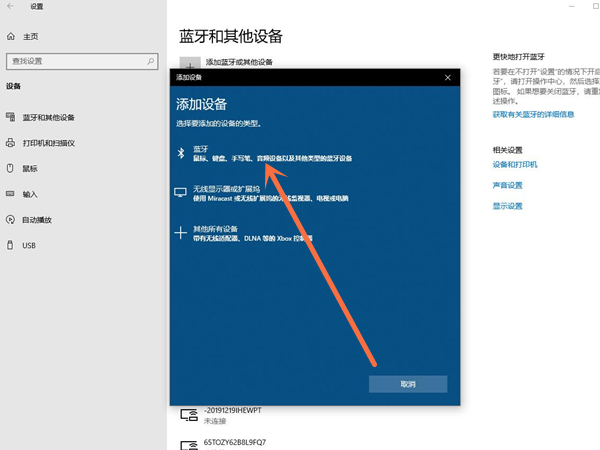Screen dimensions: 600x450
Task: Close the 添加设备 dialog with X
Action: pyautogui.click(x=447, y=77)
